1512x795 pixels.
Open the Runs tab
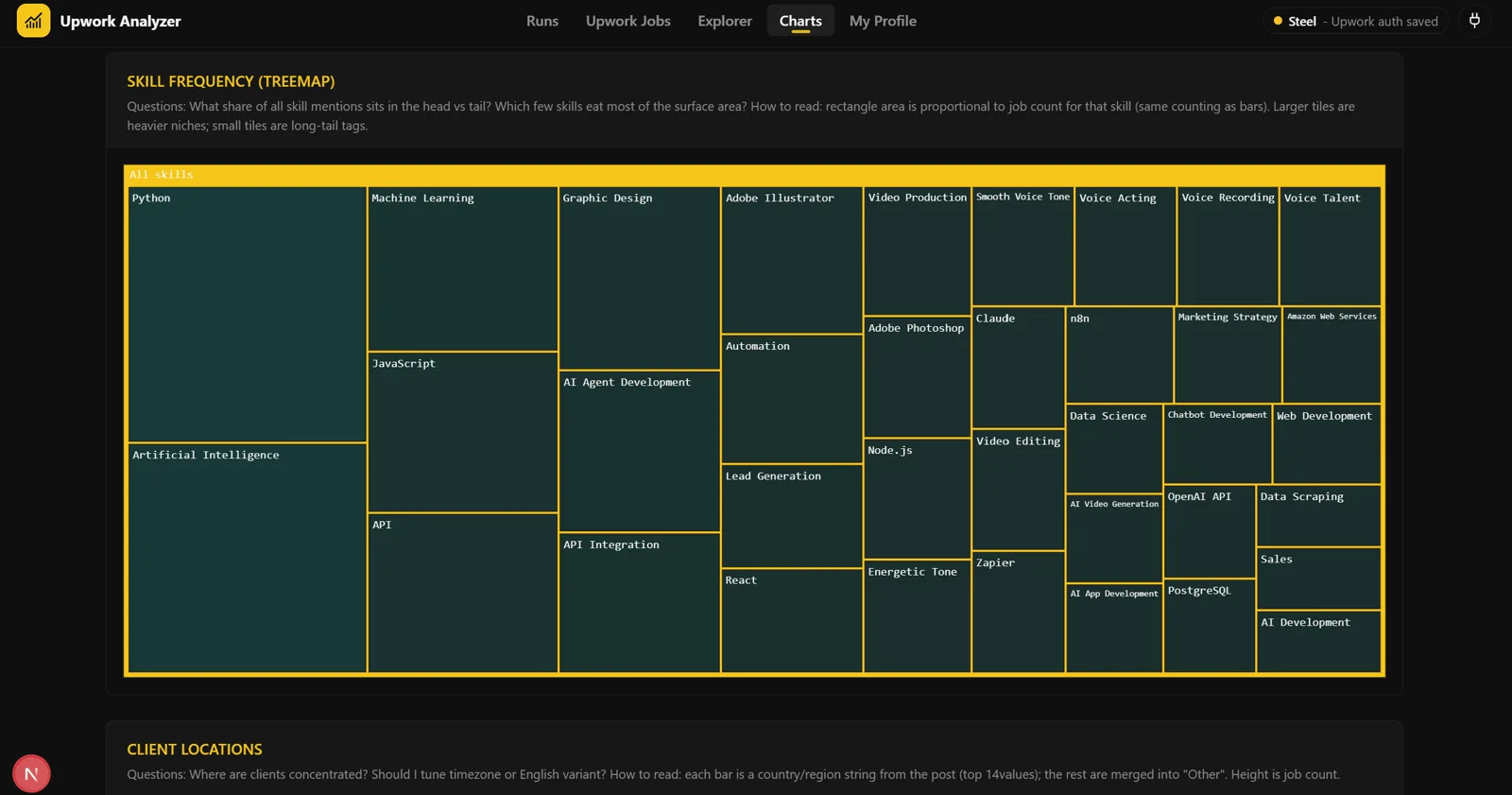[x=542, y=21]
